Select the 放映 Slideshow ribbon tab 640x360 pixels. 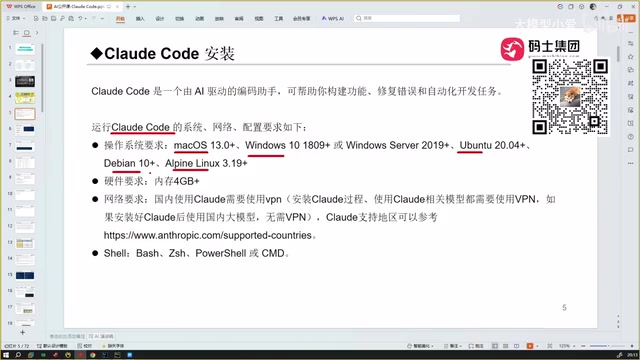point(219,19)
